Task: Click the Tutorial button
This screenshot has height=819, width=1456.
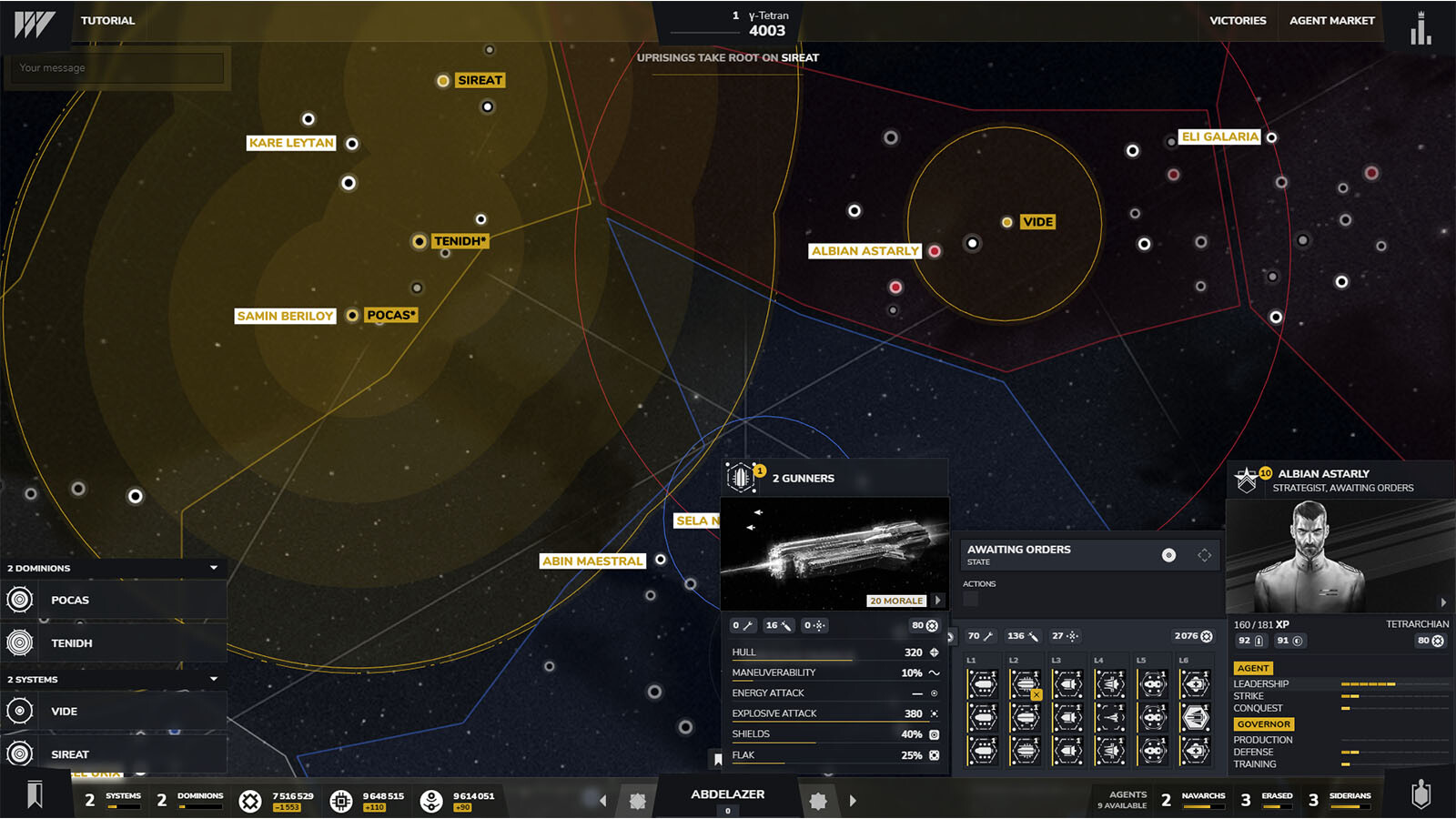Action: tap(107, 20)
